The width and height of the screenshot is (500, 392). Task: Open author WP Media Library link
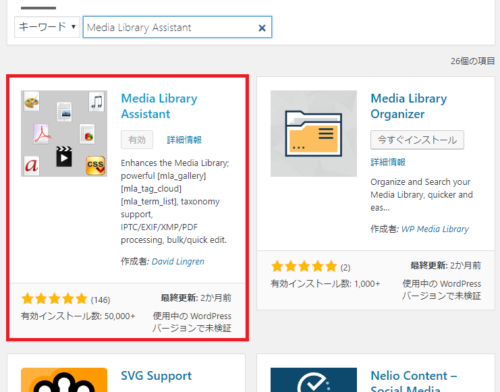click(x=435, y=229)
